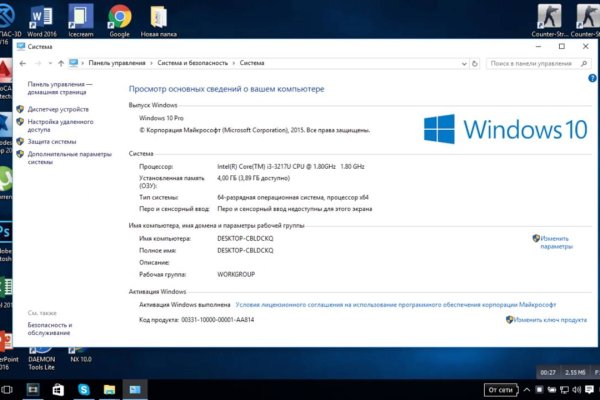The width and height of the screenshot is (600, 400).
Task: Open Диспетчер устройств link
Action: coord(63,109)
